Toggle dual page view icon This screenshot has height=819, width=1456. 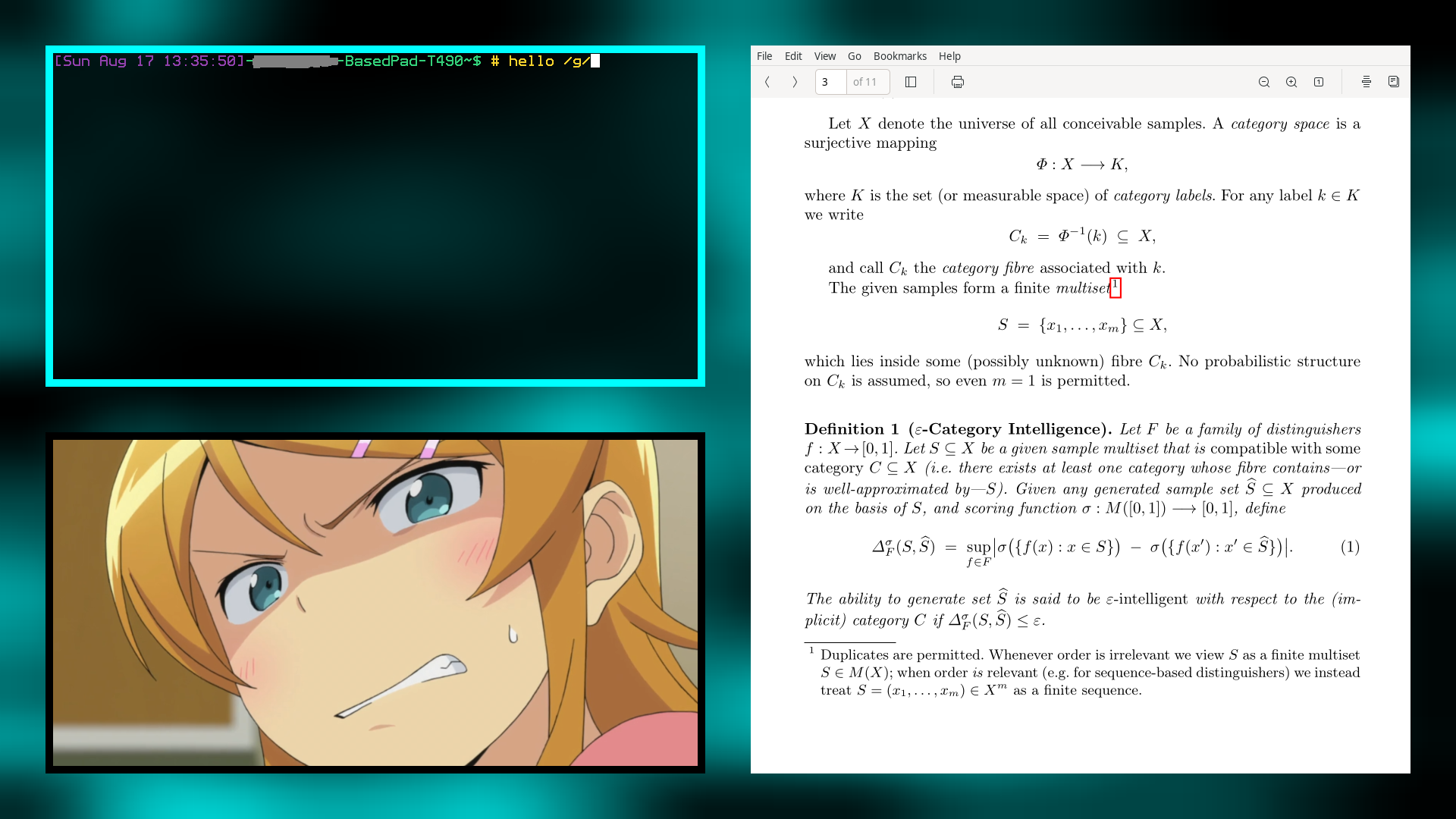pyautogui.click(x=1394, y=82)
